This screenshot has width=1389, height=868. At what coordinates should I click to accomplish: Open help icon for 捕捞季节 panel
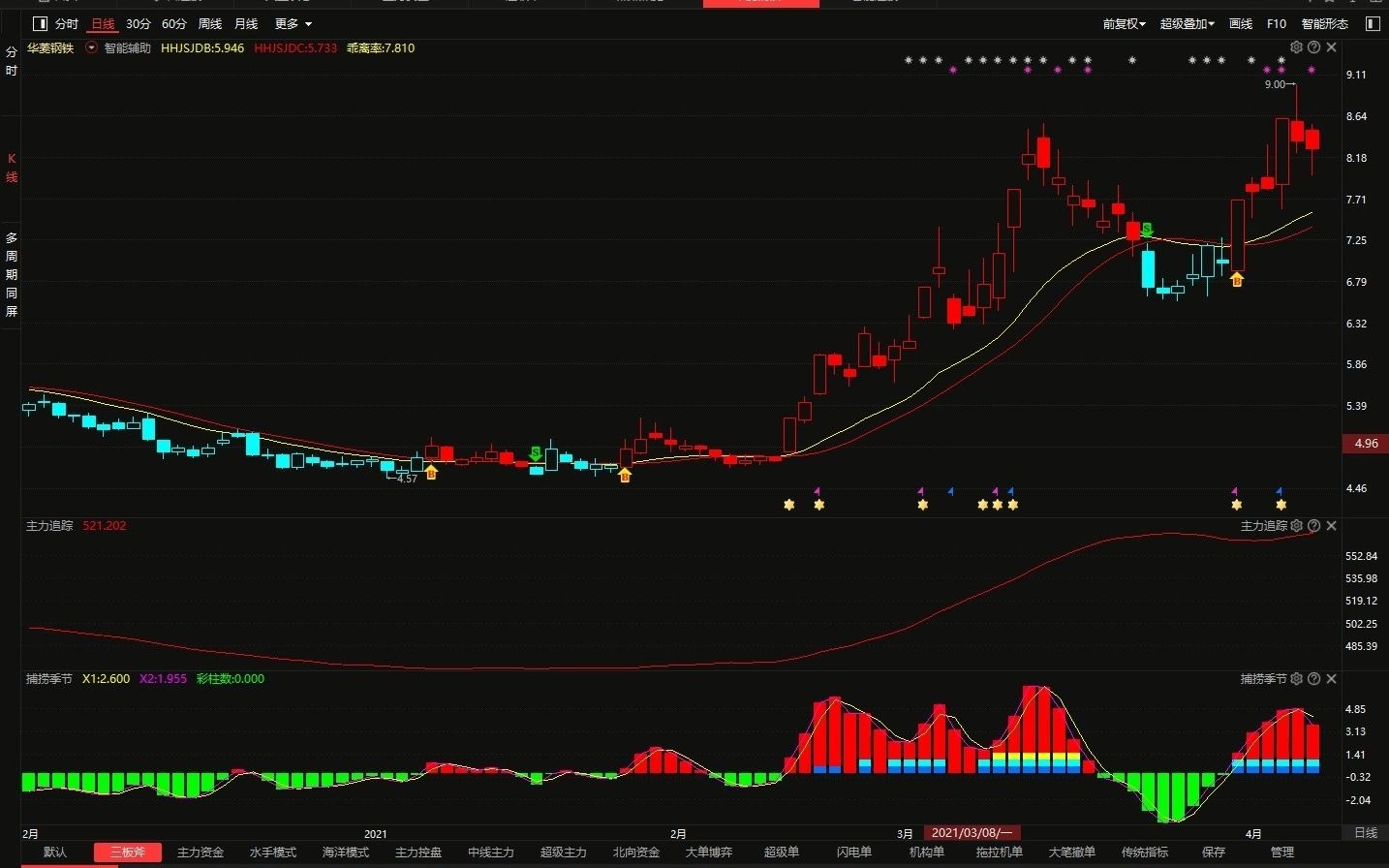click(x=1313, y=679)
